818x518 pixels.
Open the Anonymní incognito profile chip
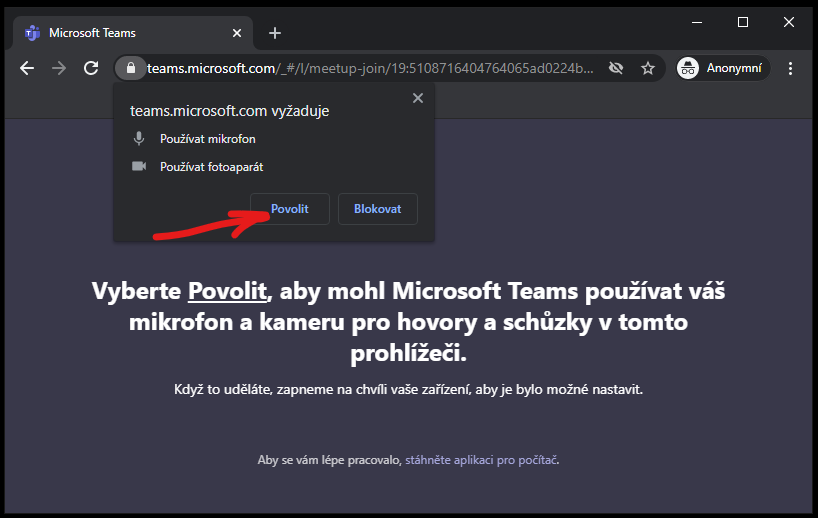(x=723, y=68)
